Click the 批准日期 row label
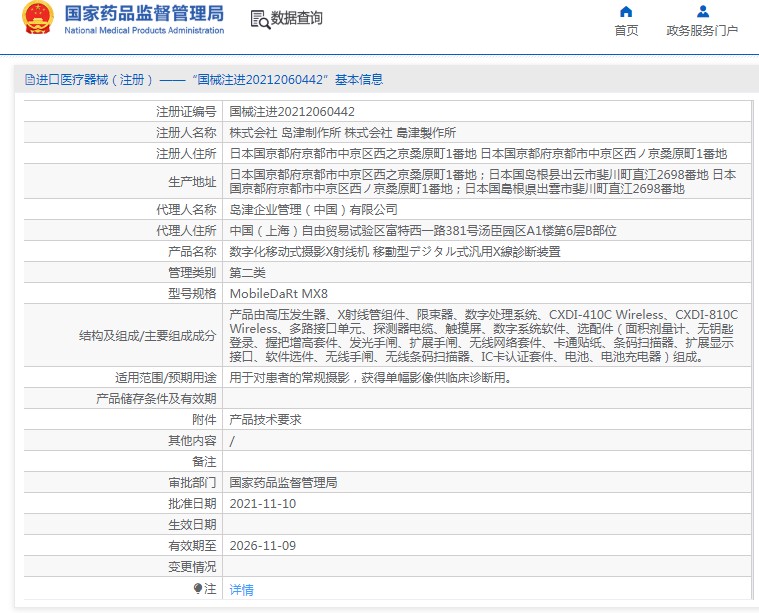Image resolution: width=759 pixels, height=613 pixels. click(192, 504)
